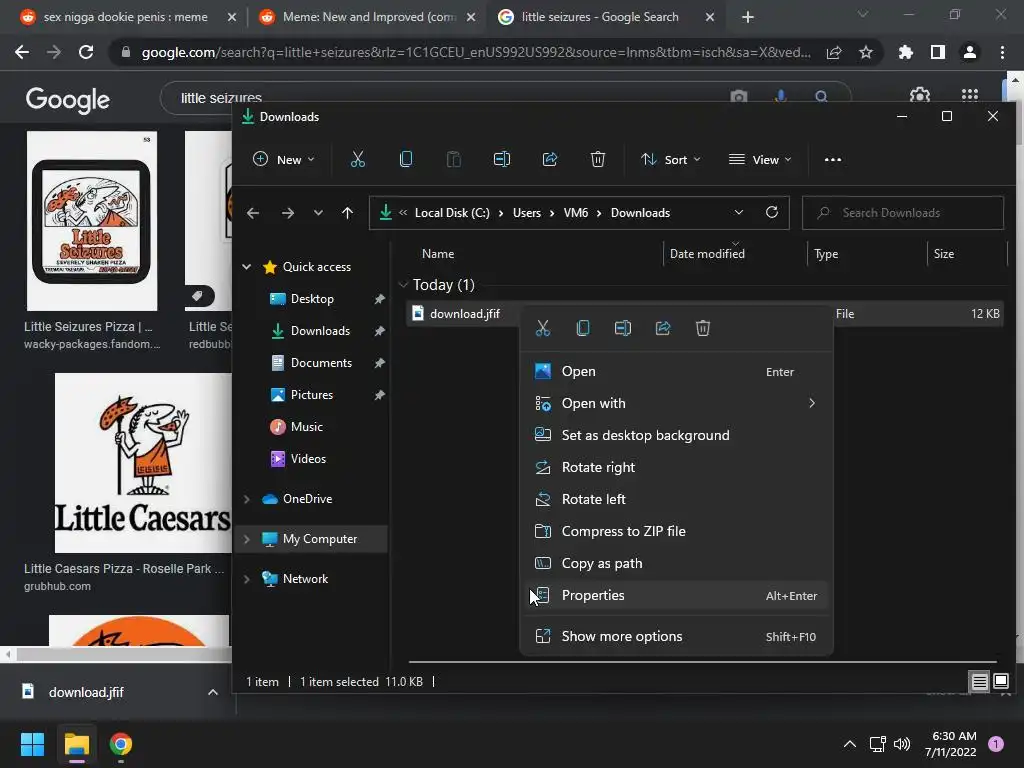Open the 'Open with' submenu

click(676, 403)
